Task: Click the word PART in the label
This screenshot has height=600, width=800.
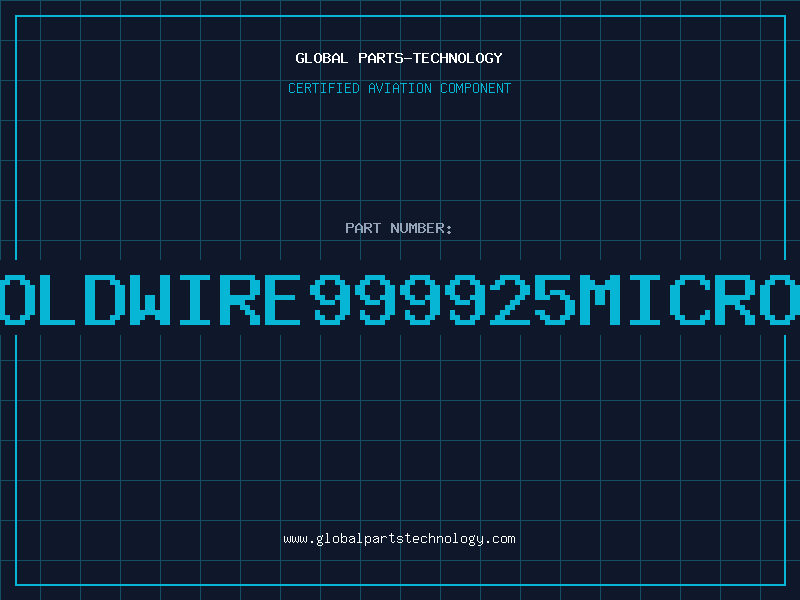Action: 363,228
